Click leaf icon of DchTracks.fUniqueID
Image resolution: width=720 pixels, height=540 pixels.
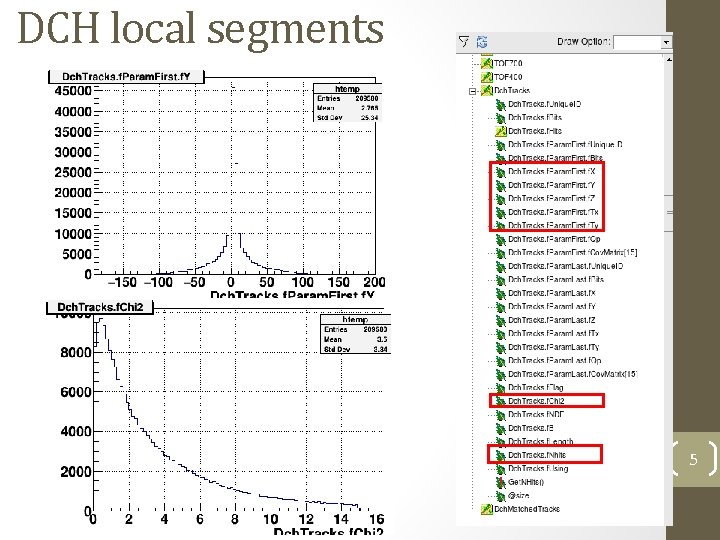click(501, 104)
